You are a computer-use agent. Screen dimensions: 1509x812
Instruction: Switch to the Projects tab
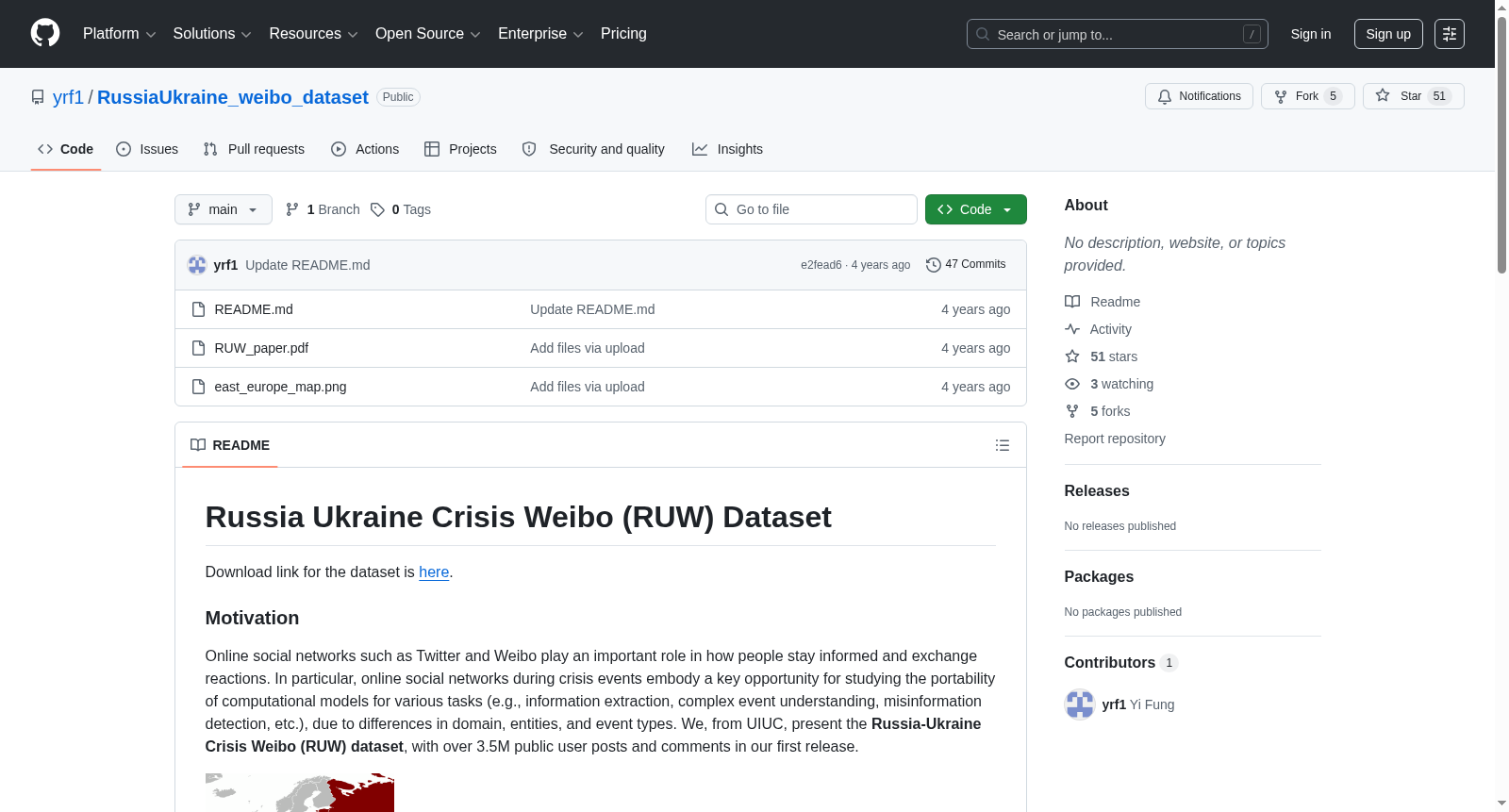pyautogui.click(x=460, y=149)
